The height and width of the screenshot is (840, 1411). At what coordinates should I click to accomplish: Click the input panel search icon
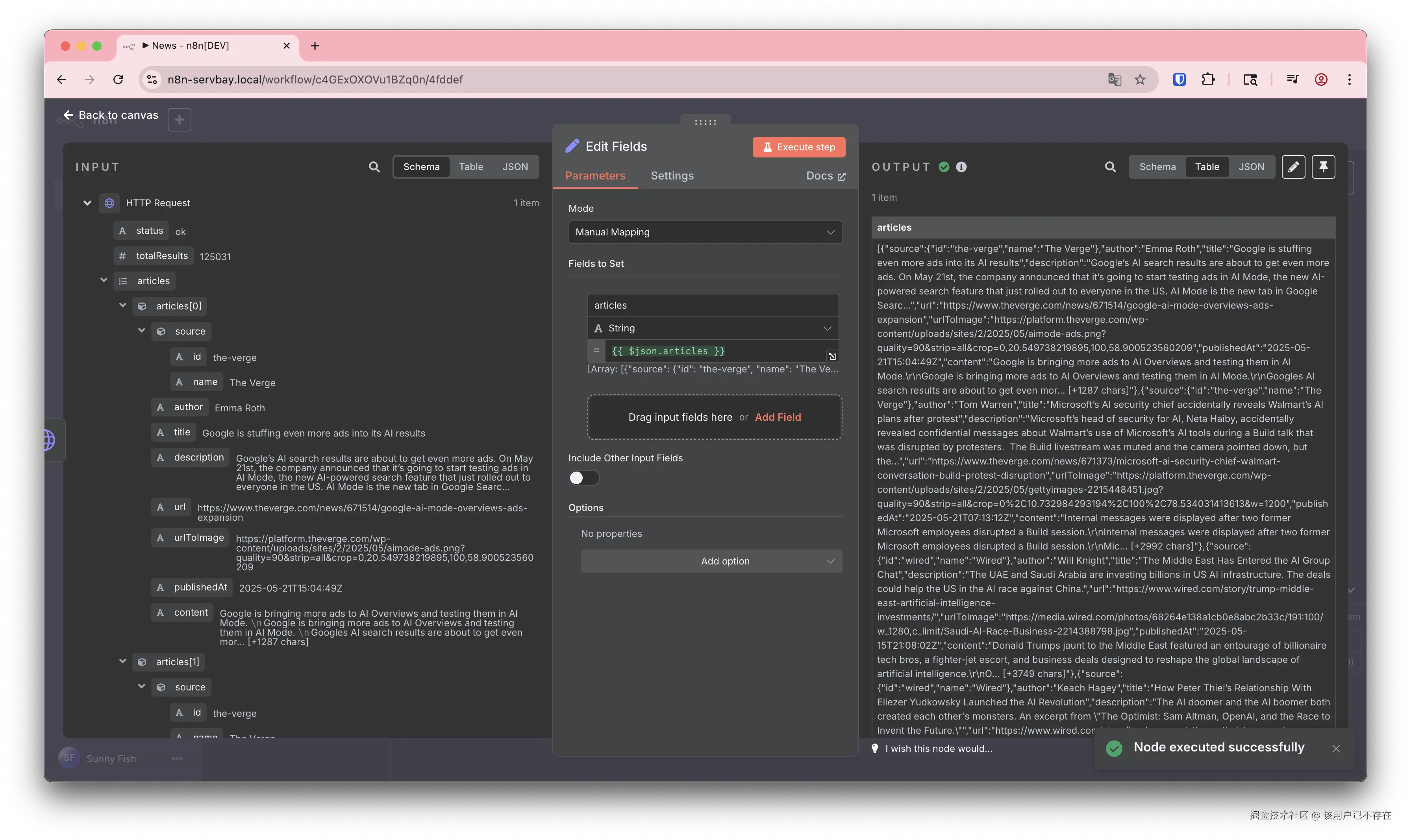pyautogui.click(x=374, y=167)
